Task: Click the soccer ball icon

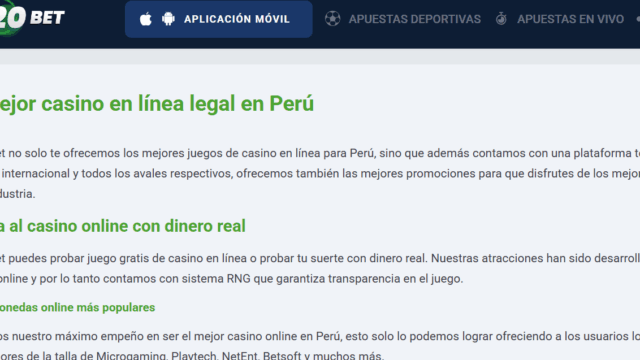Action: (x=333, y=19)
